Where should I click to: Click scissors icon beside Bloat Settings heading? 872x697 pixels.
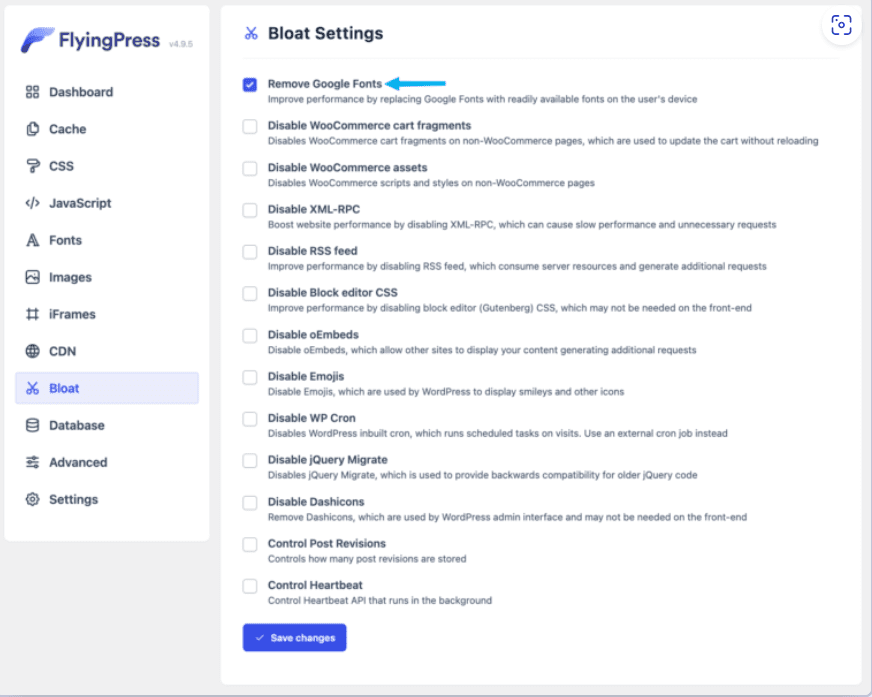251,33
